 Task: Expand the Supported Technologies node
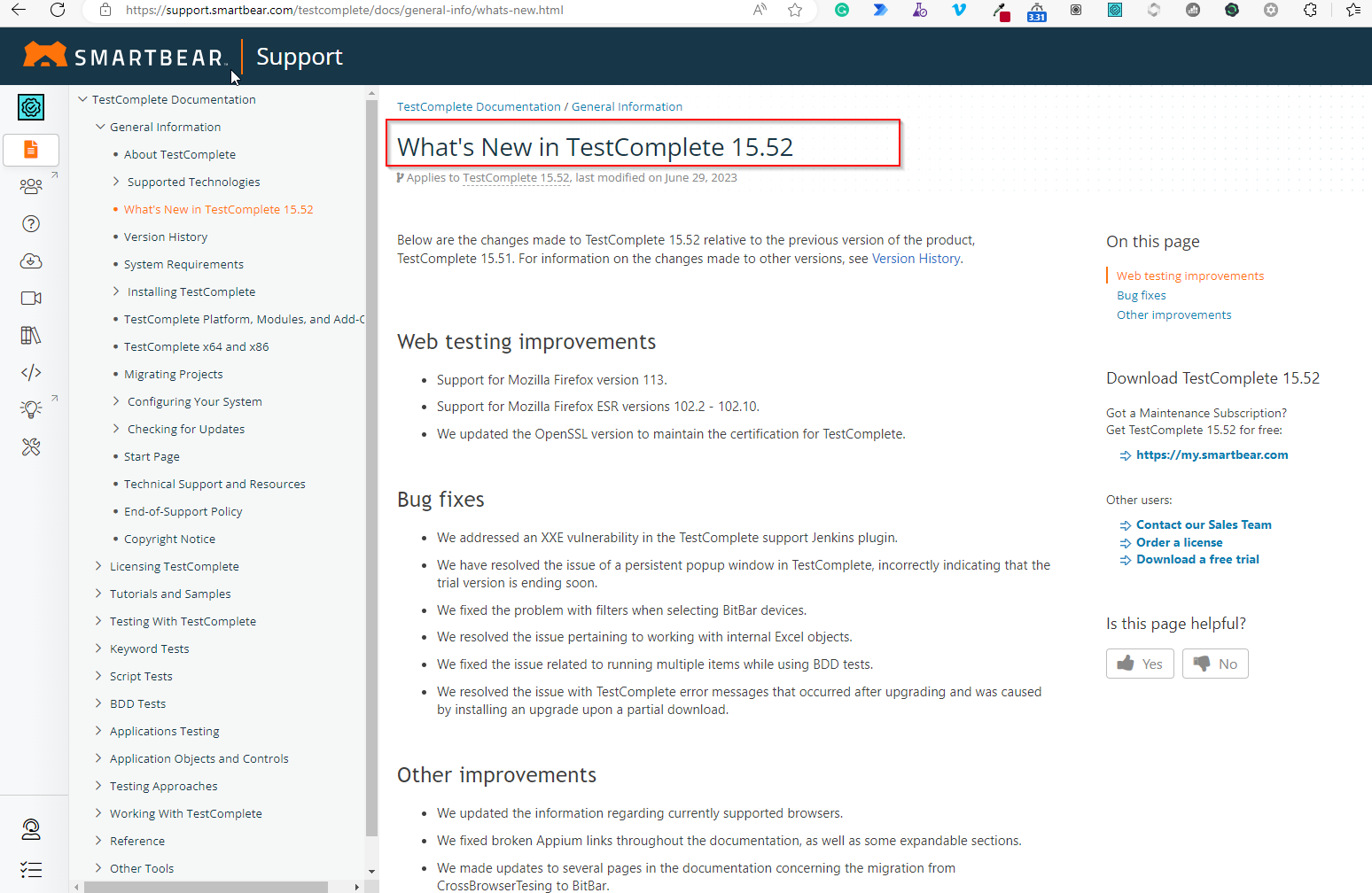(x=116, y=182)
